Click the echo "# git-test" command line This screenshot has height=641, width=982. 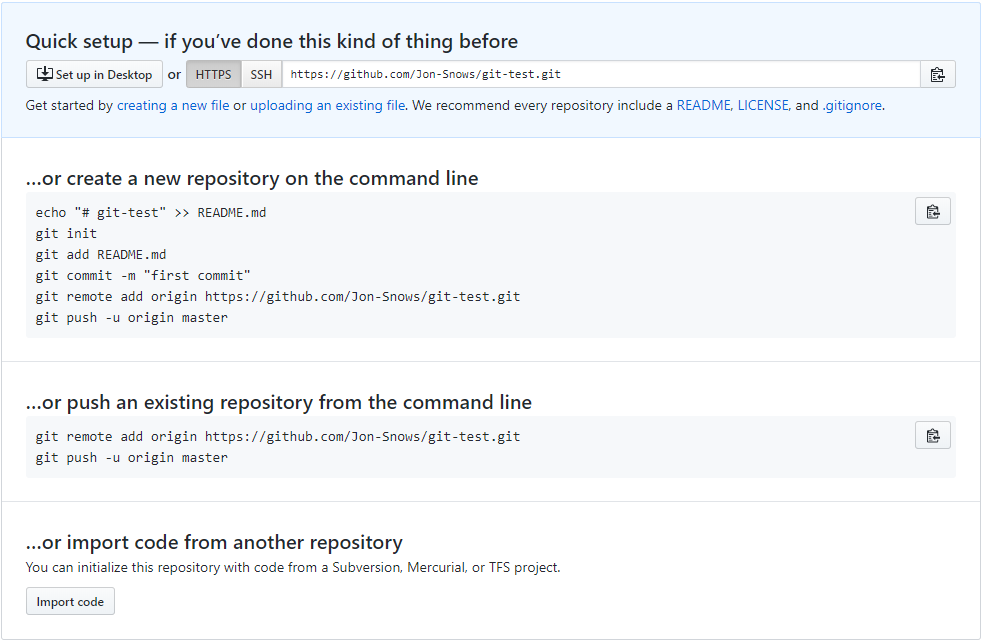click(x=151, y=213)
